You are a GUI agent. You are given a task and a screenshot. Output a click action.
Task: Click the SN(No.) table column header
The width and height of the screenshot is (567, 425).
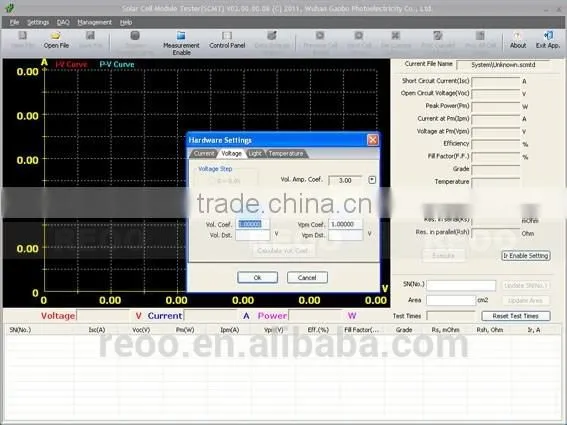pos(20,330)
